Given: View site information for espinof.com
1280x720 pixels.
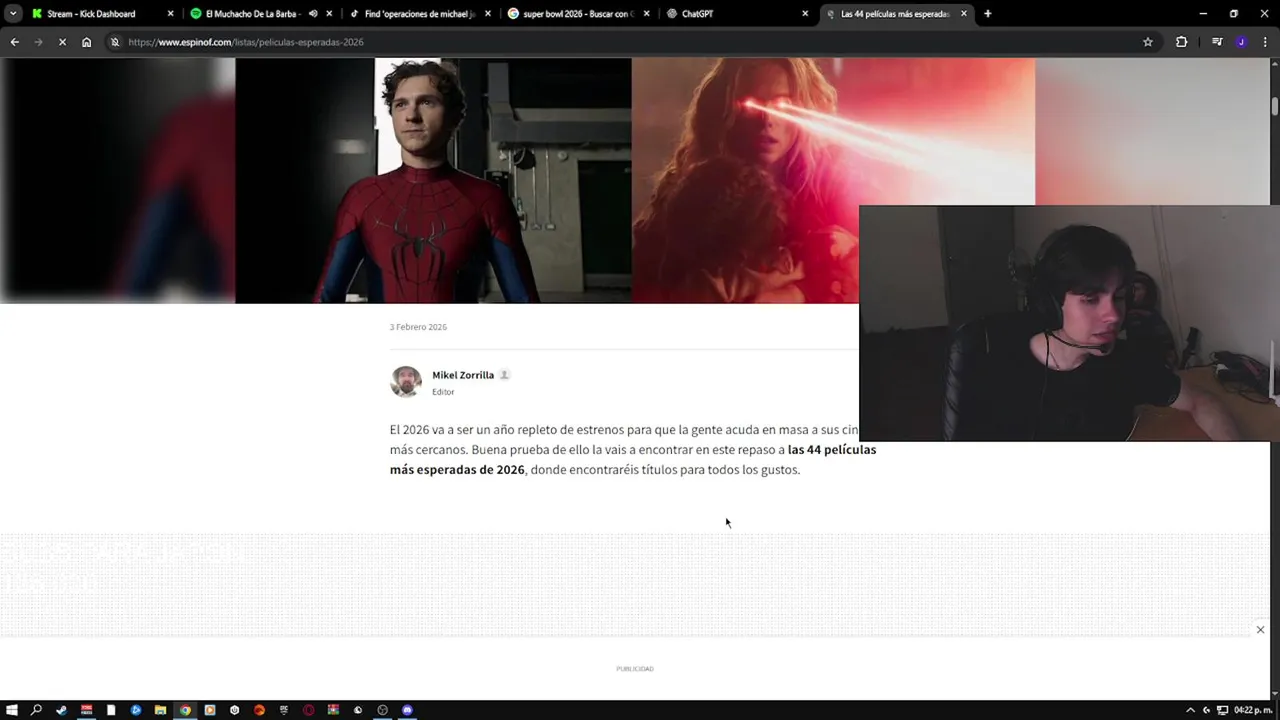Looking at the screenshot, I should pyautogui.click(x=115, y=42).
